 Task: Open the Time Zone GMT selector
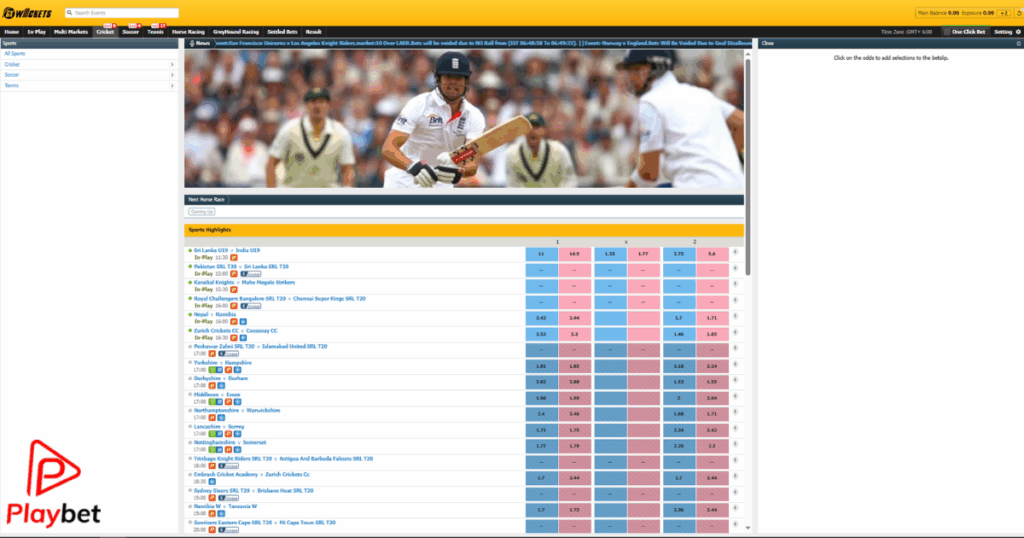coord(906,31)
